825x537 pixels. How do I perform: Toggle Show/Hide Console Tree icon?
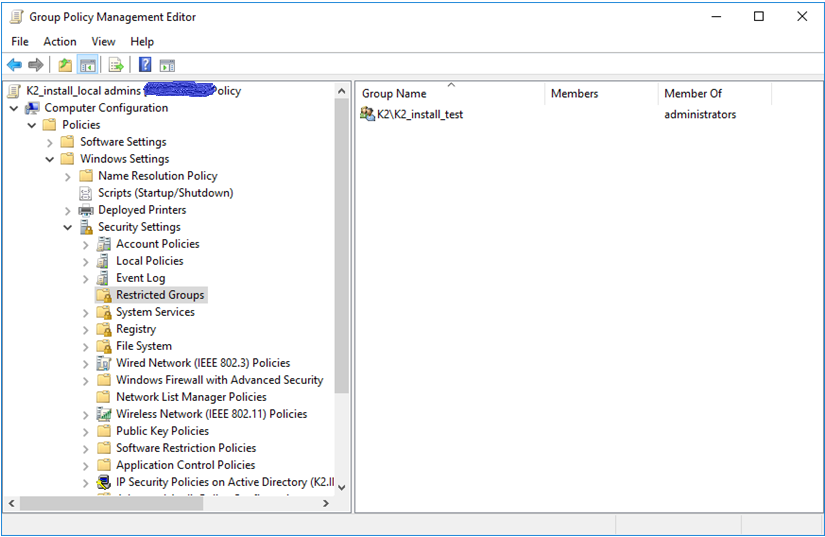[87, 65]
